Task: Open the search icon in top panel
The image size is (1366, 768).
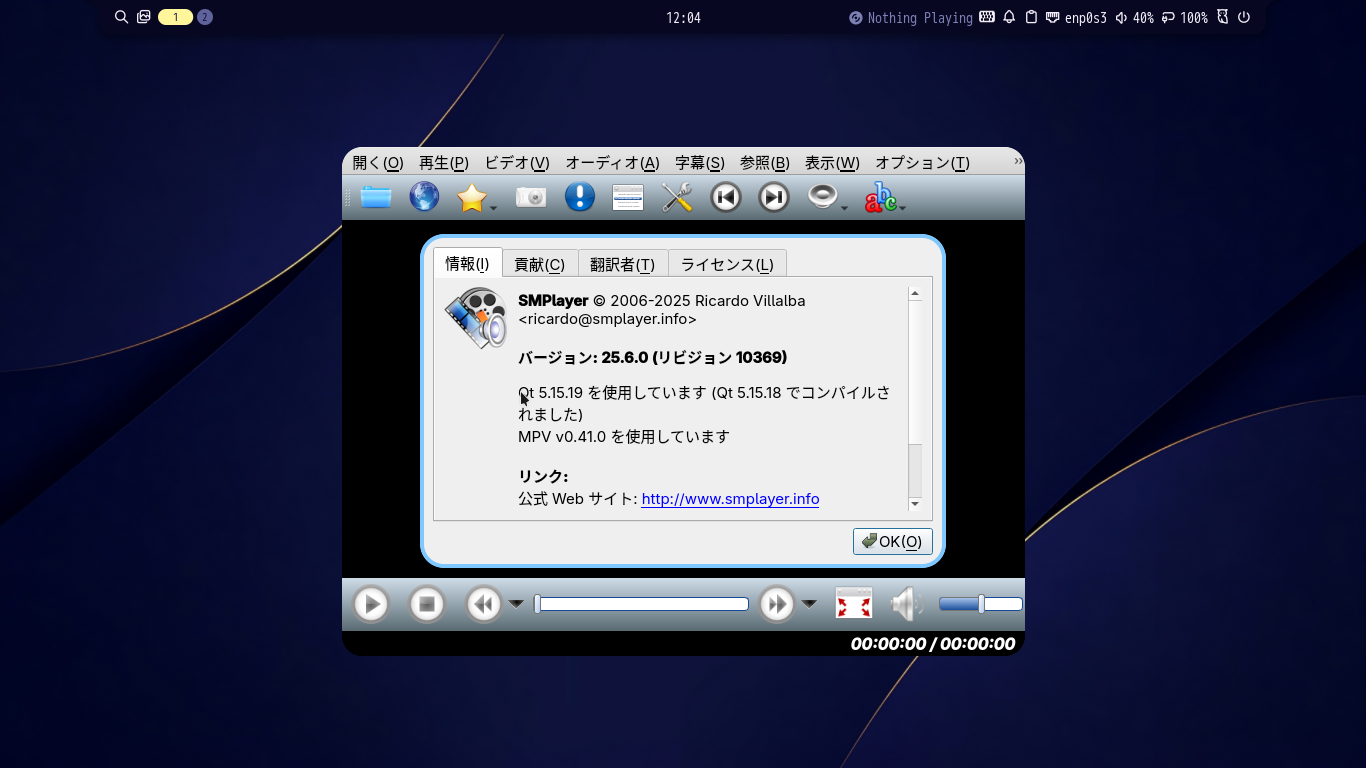Action: (x=121, y=17)
